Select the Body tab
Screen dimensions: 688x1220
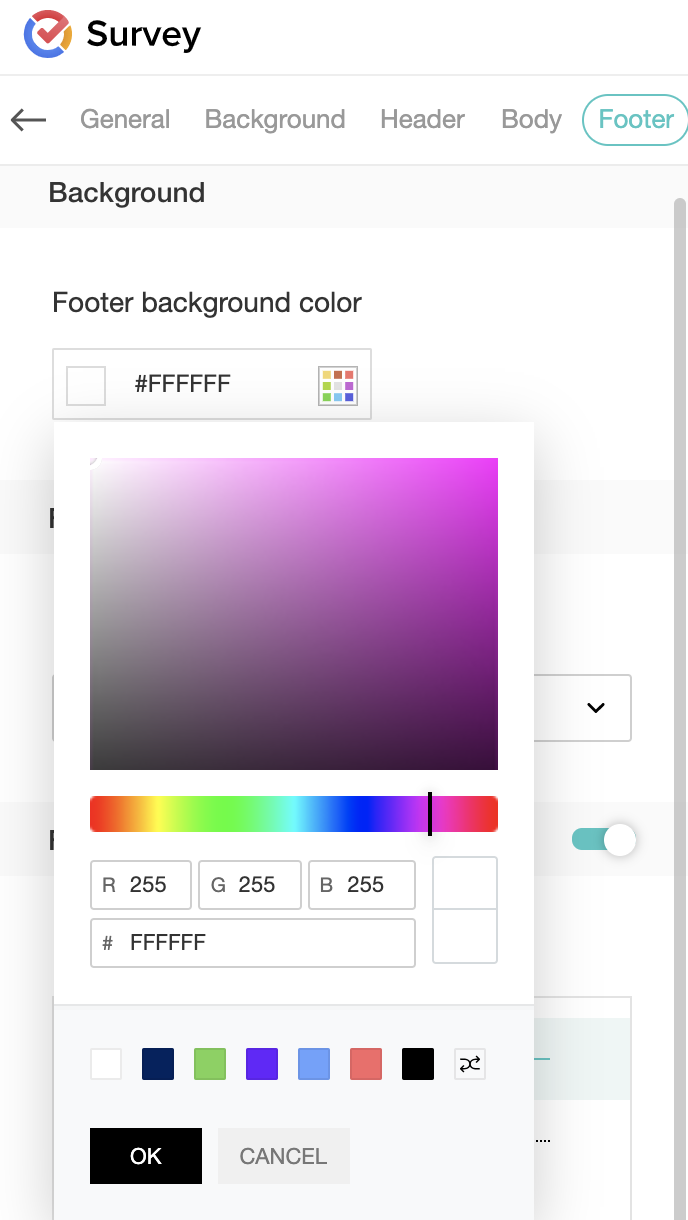tap(531, 120)
